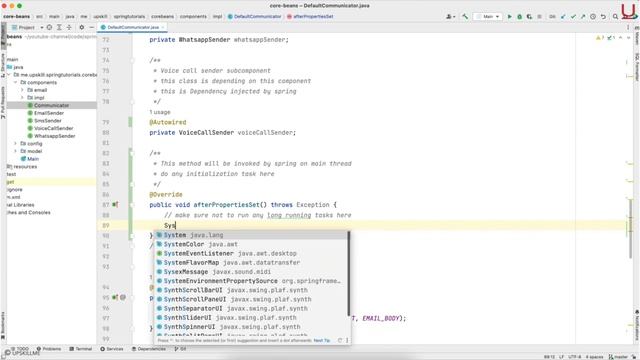This screenshot has width=640, height=360.
Task: Open the Problems tool window
Action: click(x=49, y=349)
